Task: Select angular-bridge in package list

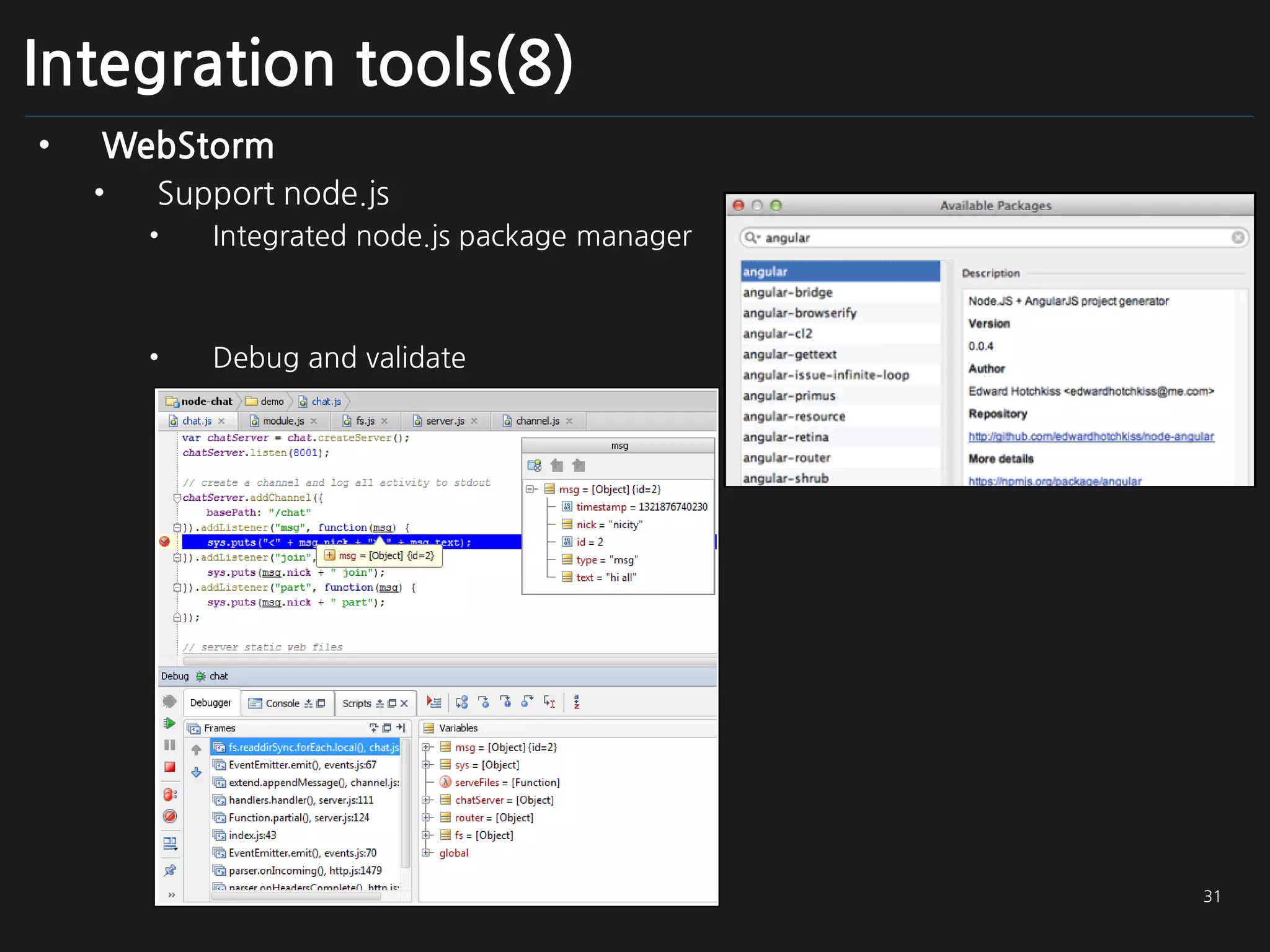Action: pyautogui.click(x=840, y=293)
